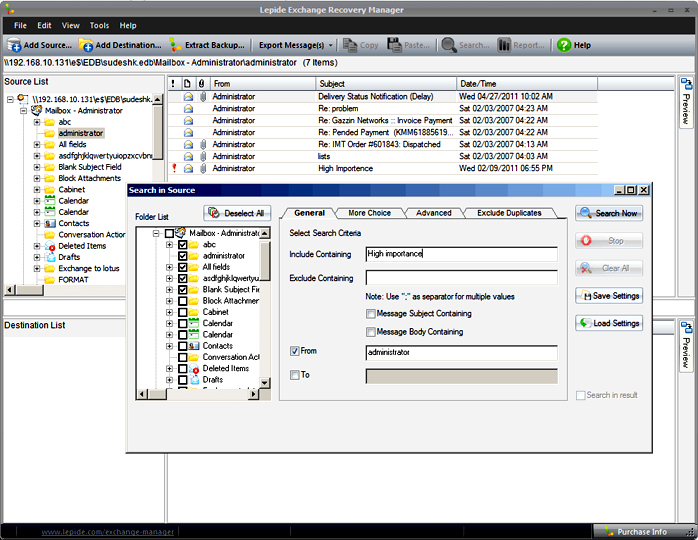Viewport: 698px width, 540px height.
Task: Click the Load Settings green icon
Action: [585, 323]
